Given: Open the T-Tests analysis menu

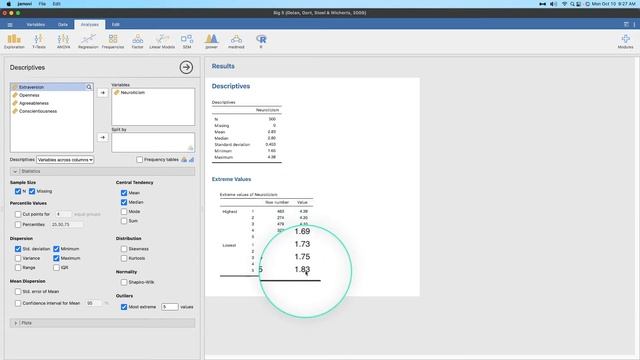Looking at the screenshot, I should click(39, 42).
